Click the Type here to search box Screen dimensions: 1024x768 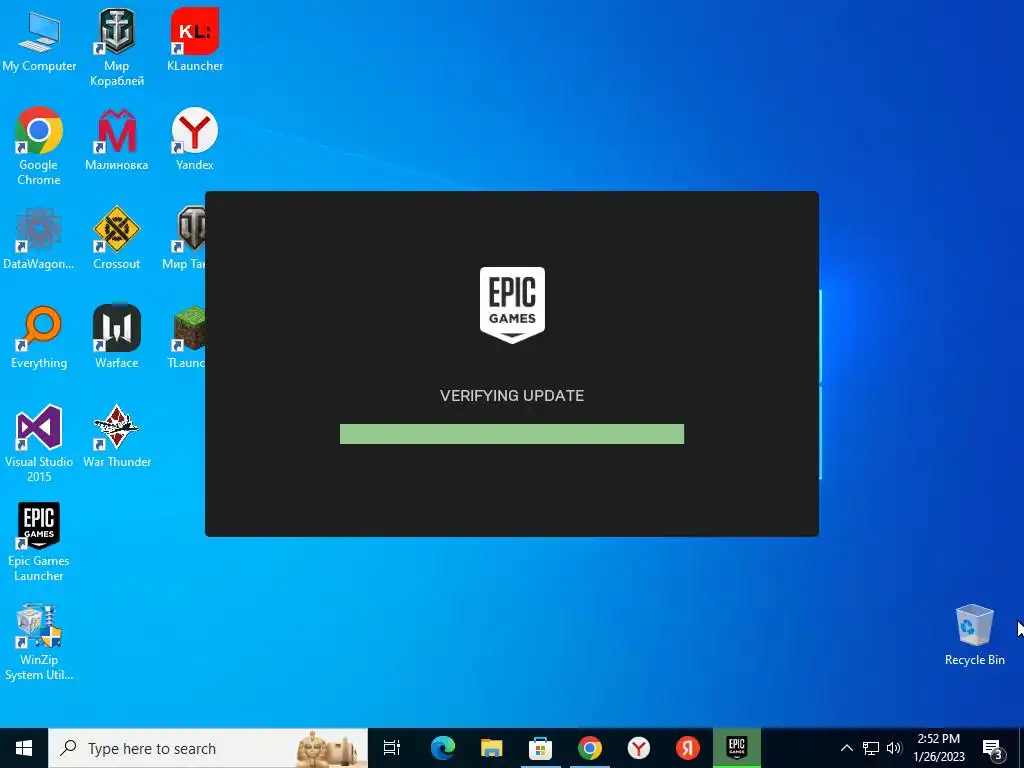[x=208, y=748]
